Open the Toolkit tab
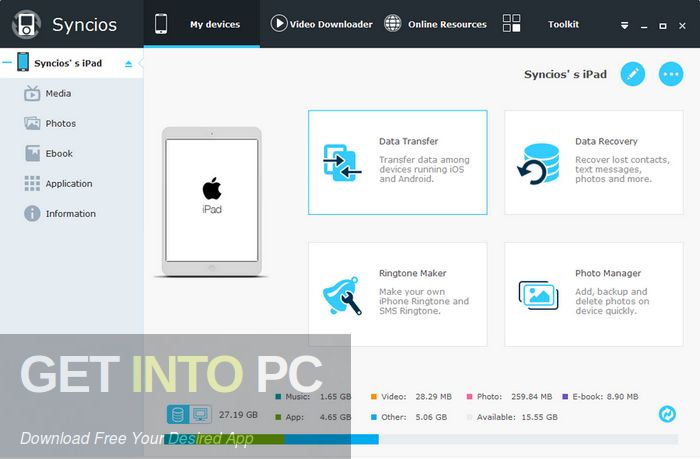The image size is (700, 459). click(x=541, y=24)
